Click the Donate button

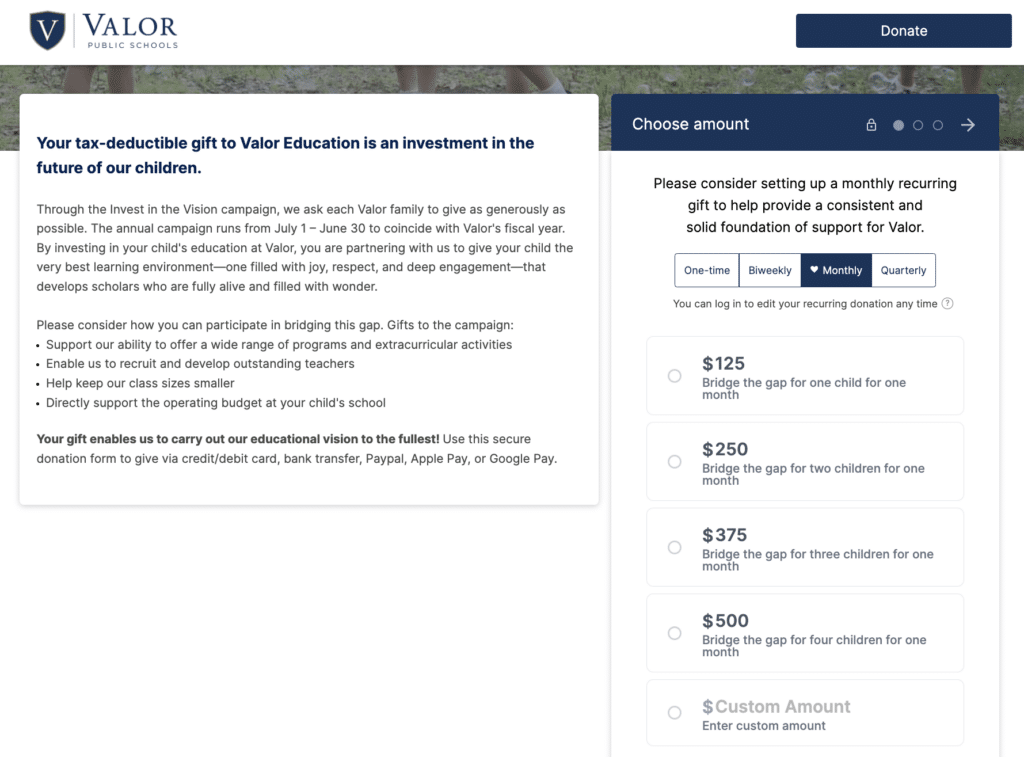point(903,30)
